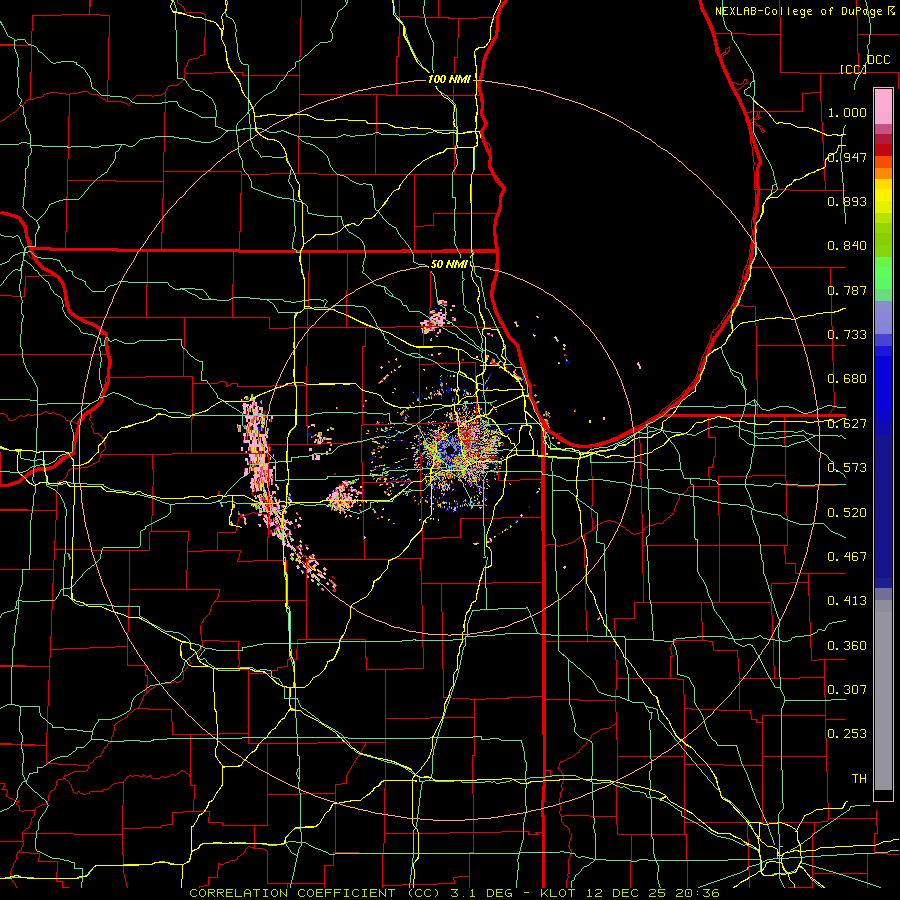Click the KLOT station identifier in the caption
The height and width of the screenshot is (900, 900).
557,893
